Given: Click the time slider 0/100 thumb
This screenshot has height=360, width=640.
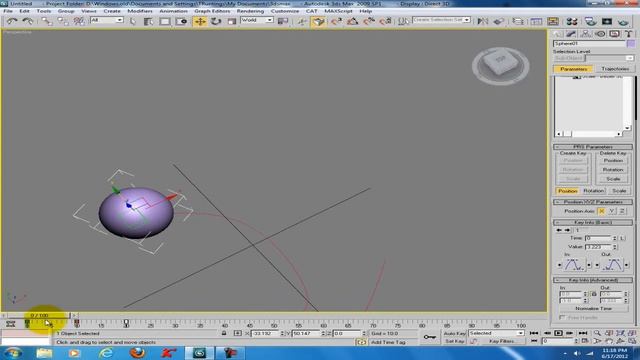Looking at the screenshot, I should (x=39, y=316).
